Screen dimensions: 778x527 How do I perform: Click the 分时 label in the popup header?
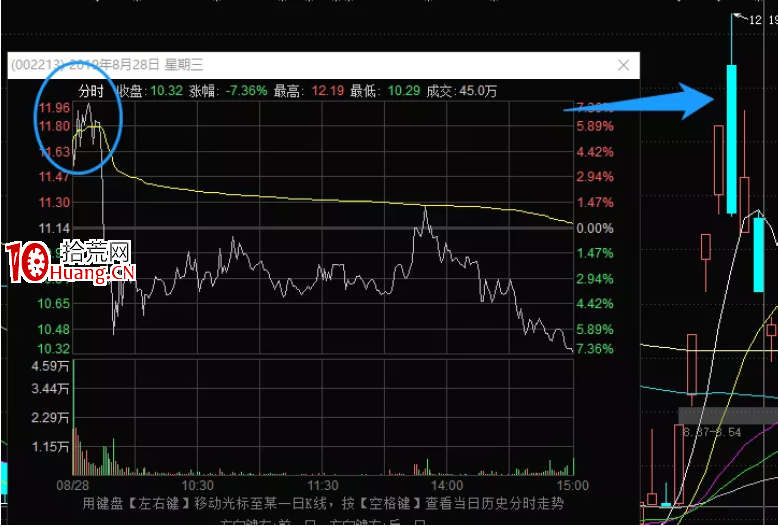pyautogui.click(x=91, y=91)
